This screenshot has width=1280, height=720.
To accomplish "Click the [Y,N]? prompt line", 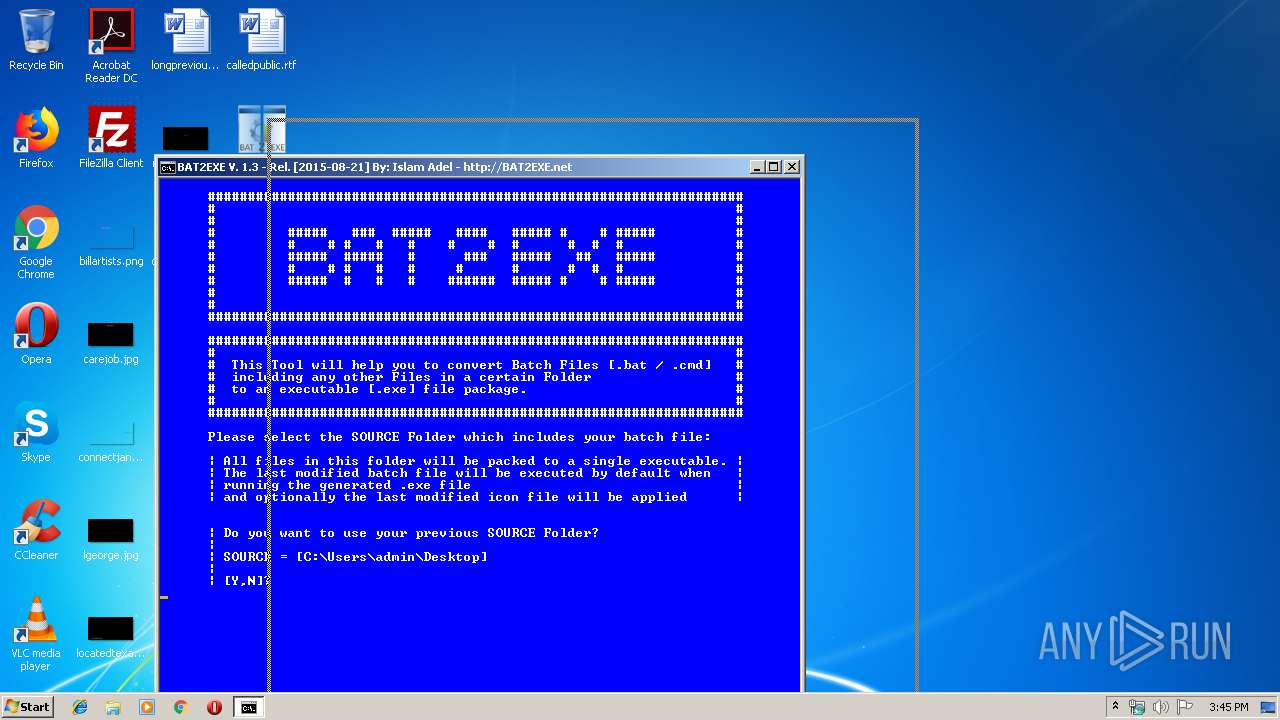I will [248, 581].
